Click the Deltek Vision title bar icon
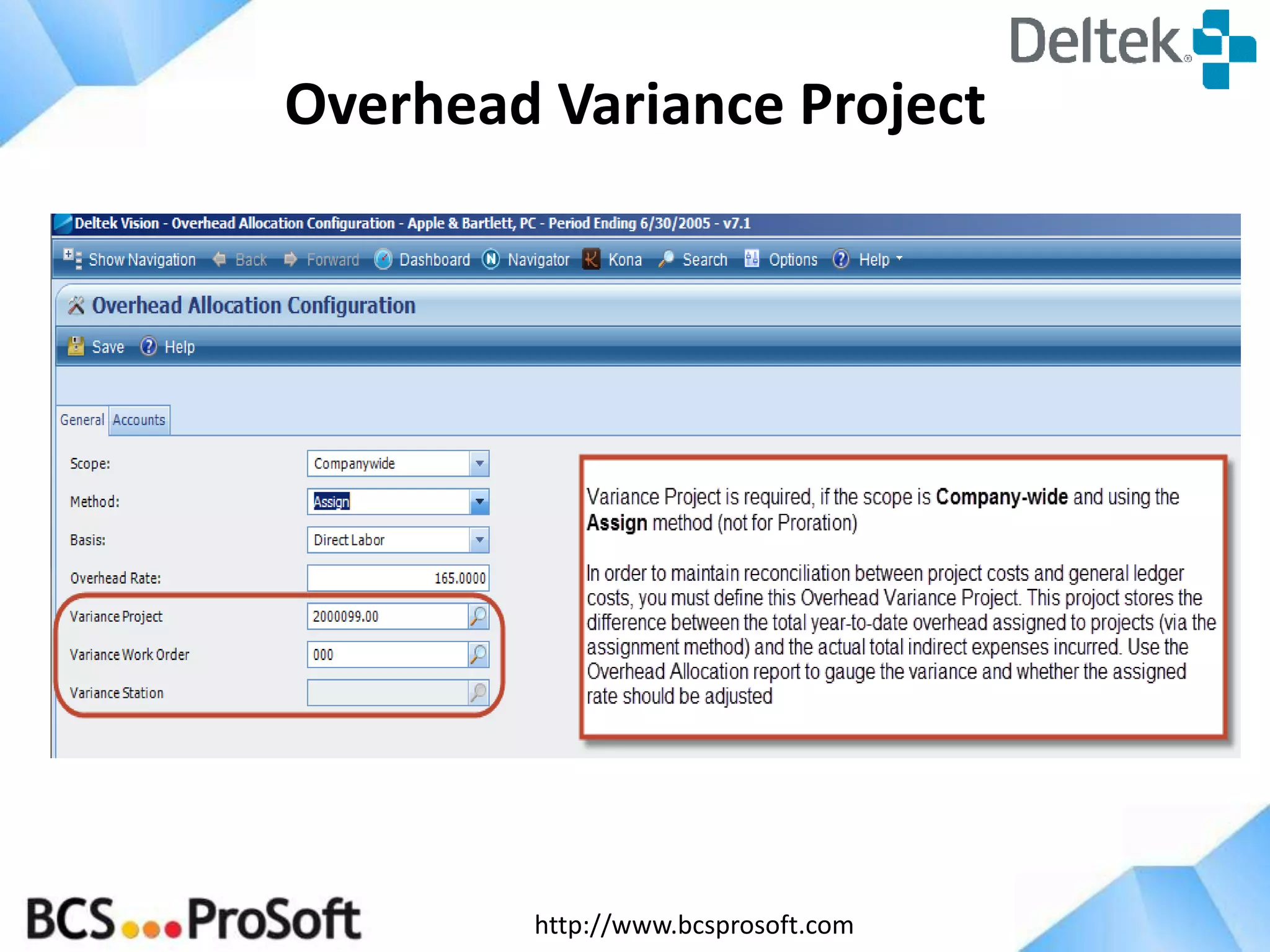Viewport: 1270px width, 952px height. (62, 223)
